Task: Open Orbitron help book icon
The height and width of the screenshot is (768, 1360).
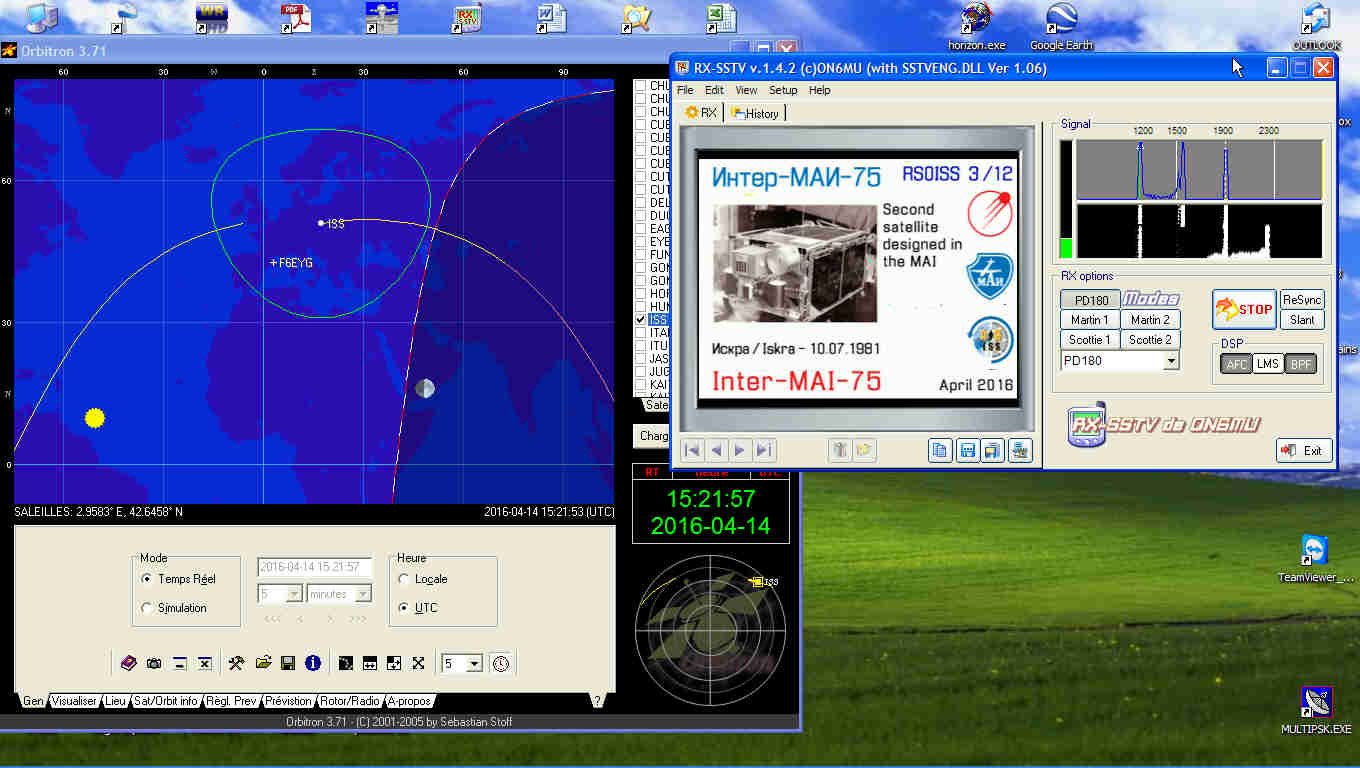Action: (x=129, y=663)
